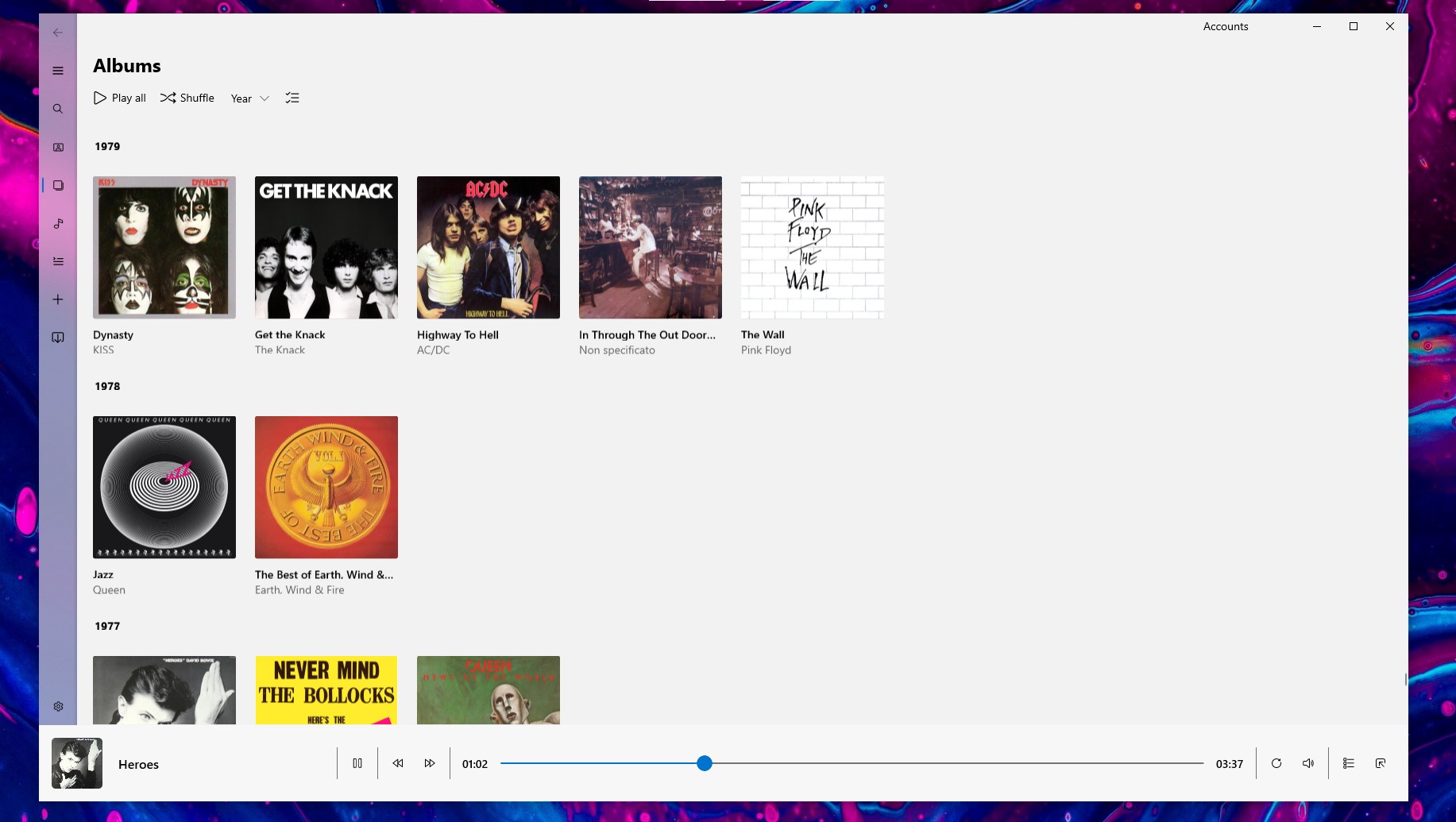
Task: Click the plus icon to add playlist
Action: pos(58,299)
